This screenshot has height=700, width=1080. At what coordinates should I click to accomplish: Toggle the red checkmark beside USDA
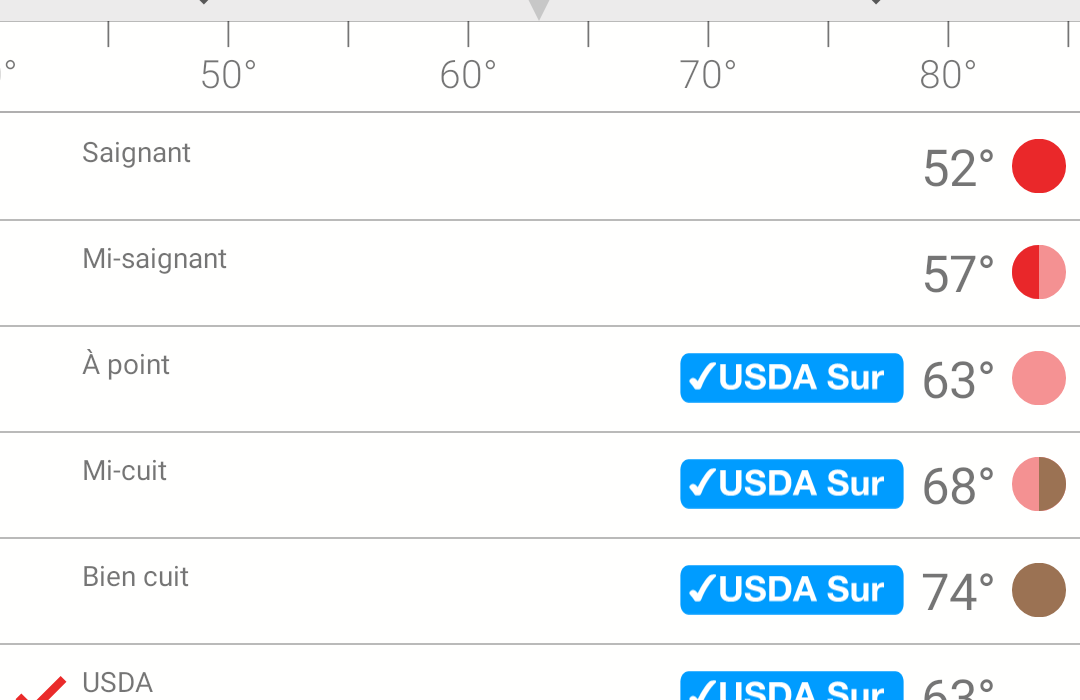(41, 688)
